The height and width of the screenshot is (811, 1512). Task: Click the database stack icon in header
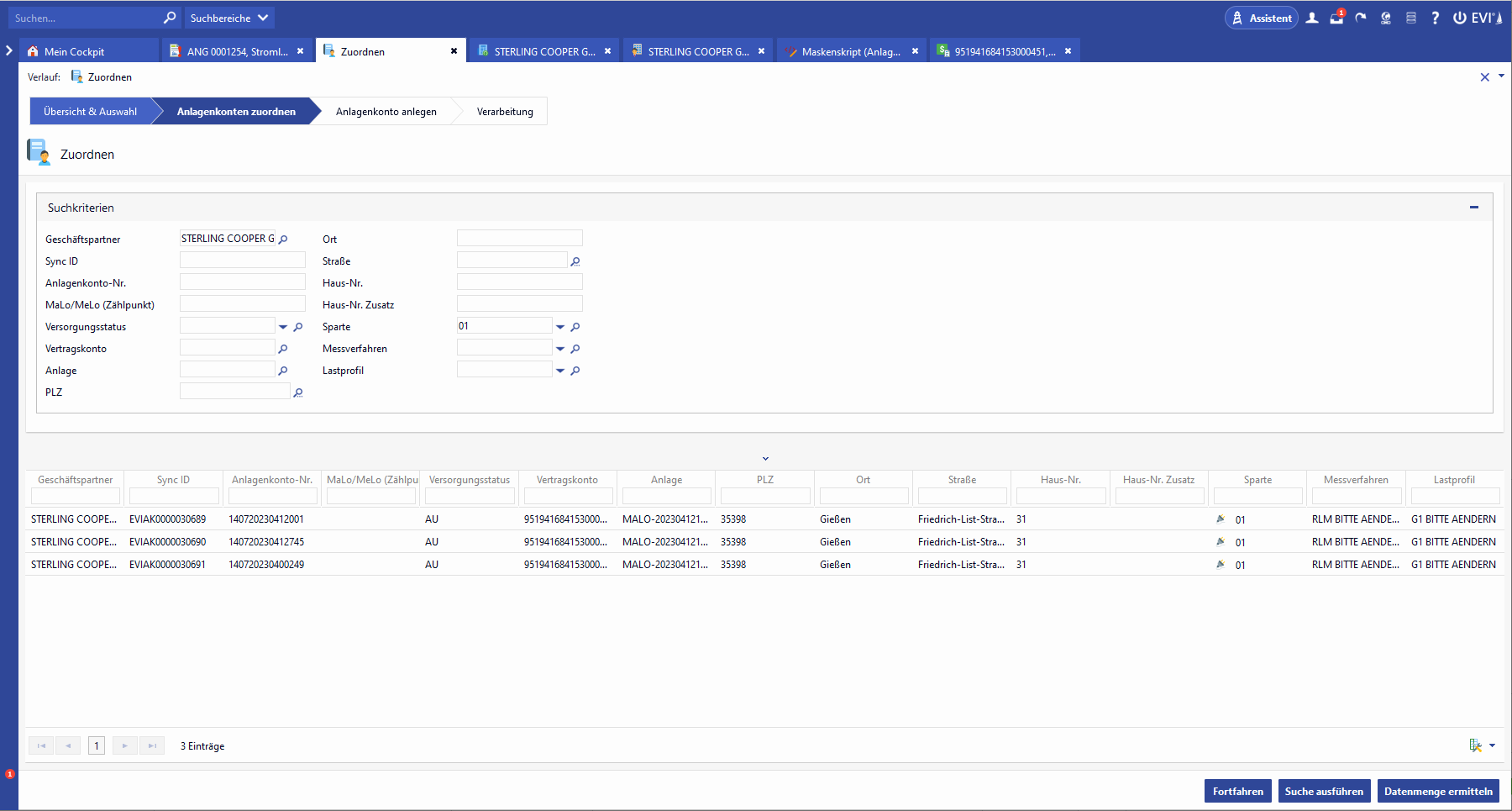tap(1410, 18)
